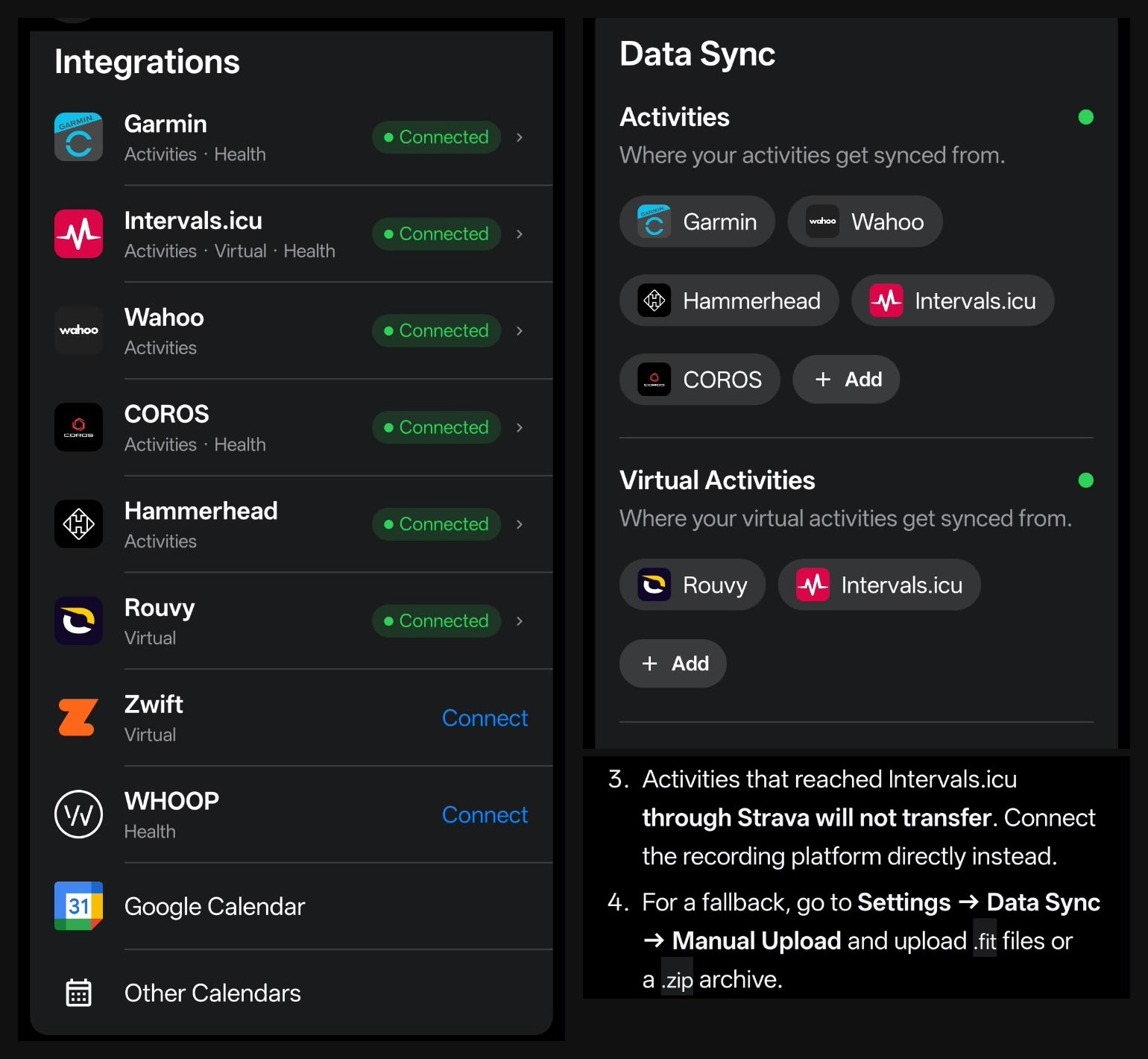Select the COROS chip under Activities sync

[699, 380]
